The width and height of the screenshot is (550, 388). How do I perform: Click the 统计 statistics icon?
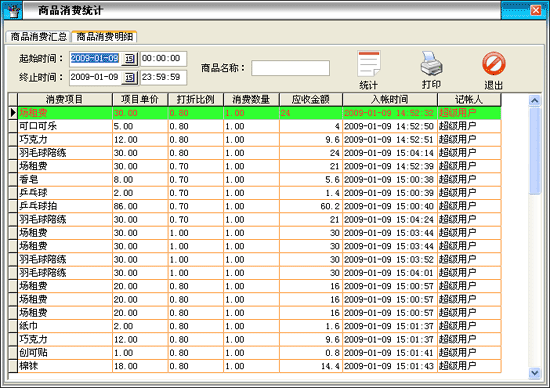(369, 64)
